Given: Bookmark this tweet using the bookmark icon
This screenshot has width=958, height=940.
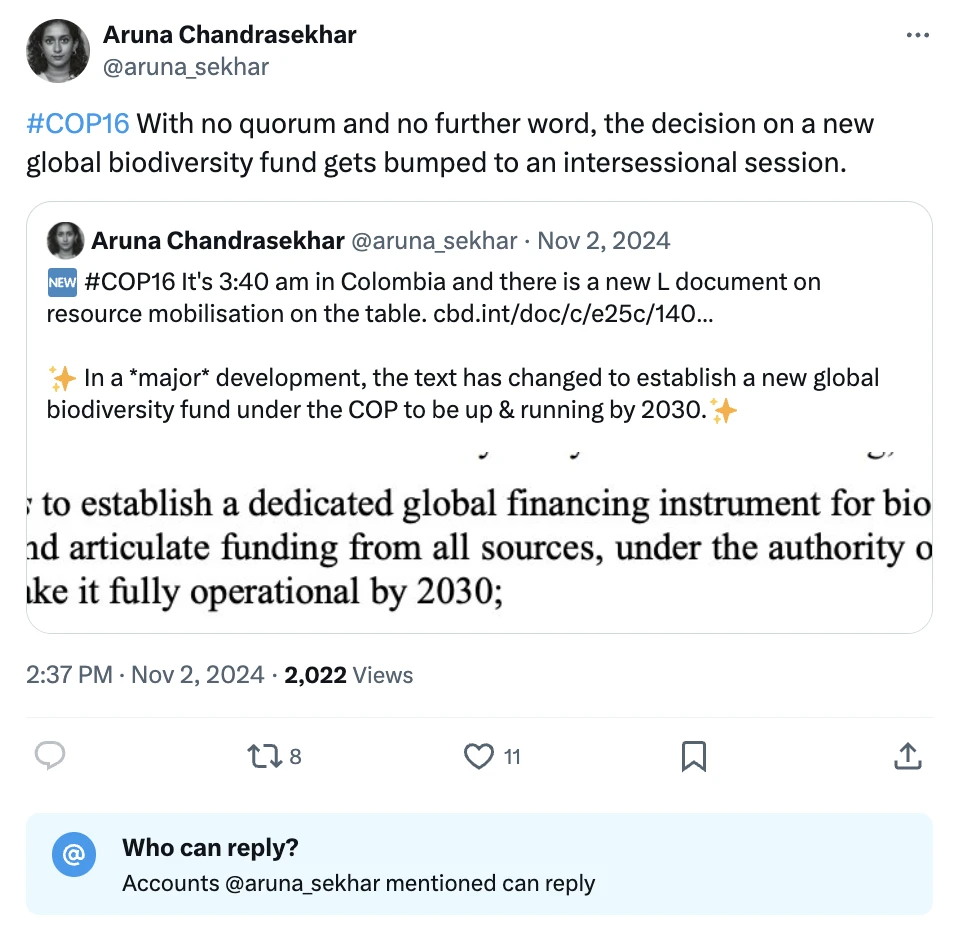Looking at the screenshot, I should [694, 757].
